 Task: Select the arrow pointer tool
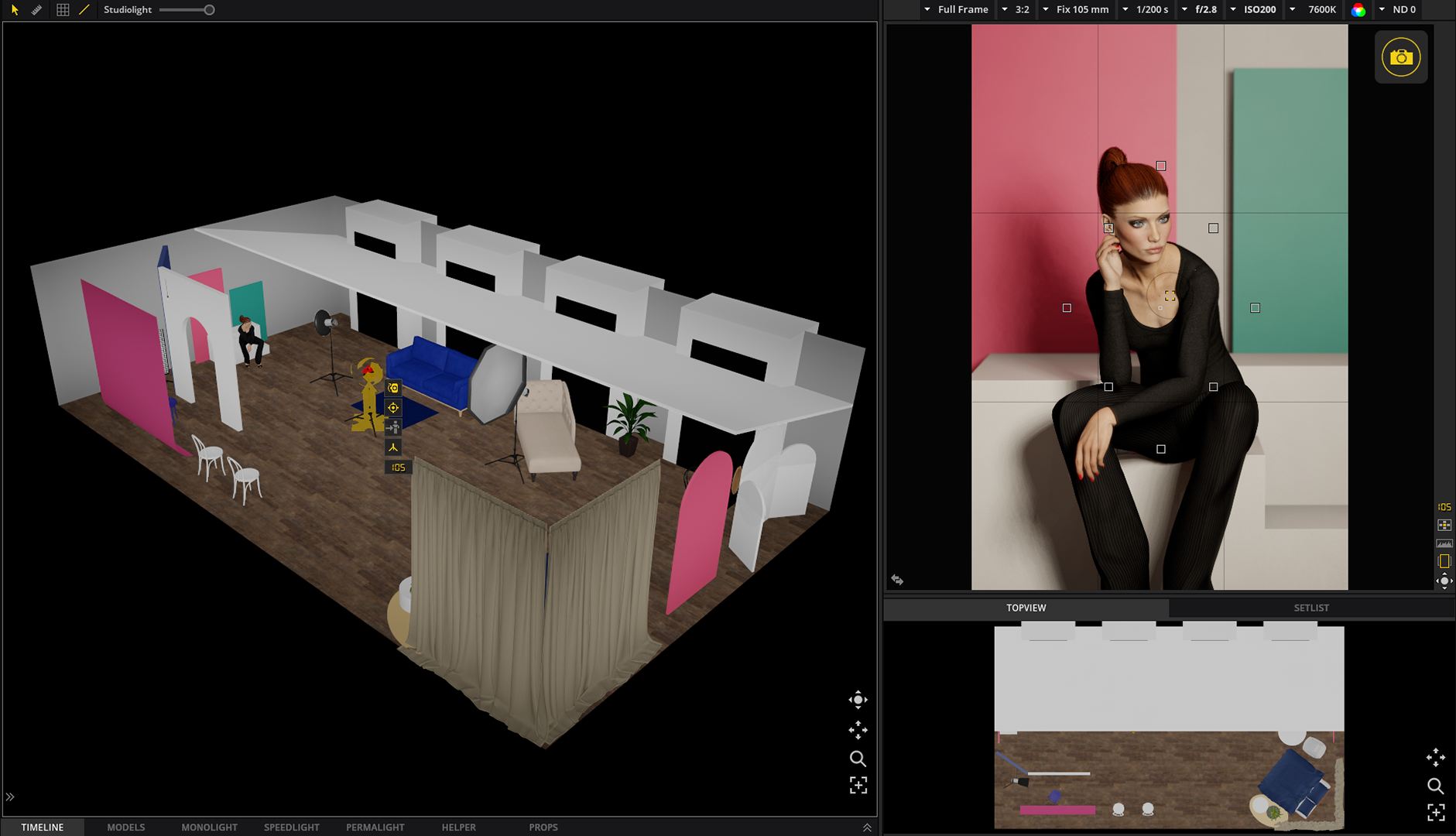coord(15,10)
